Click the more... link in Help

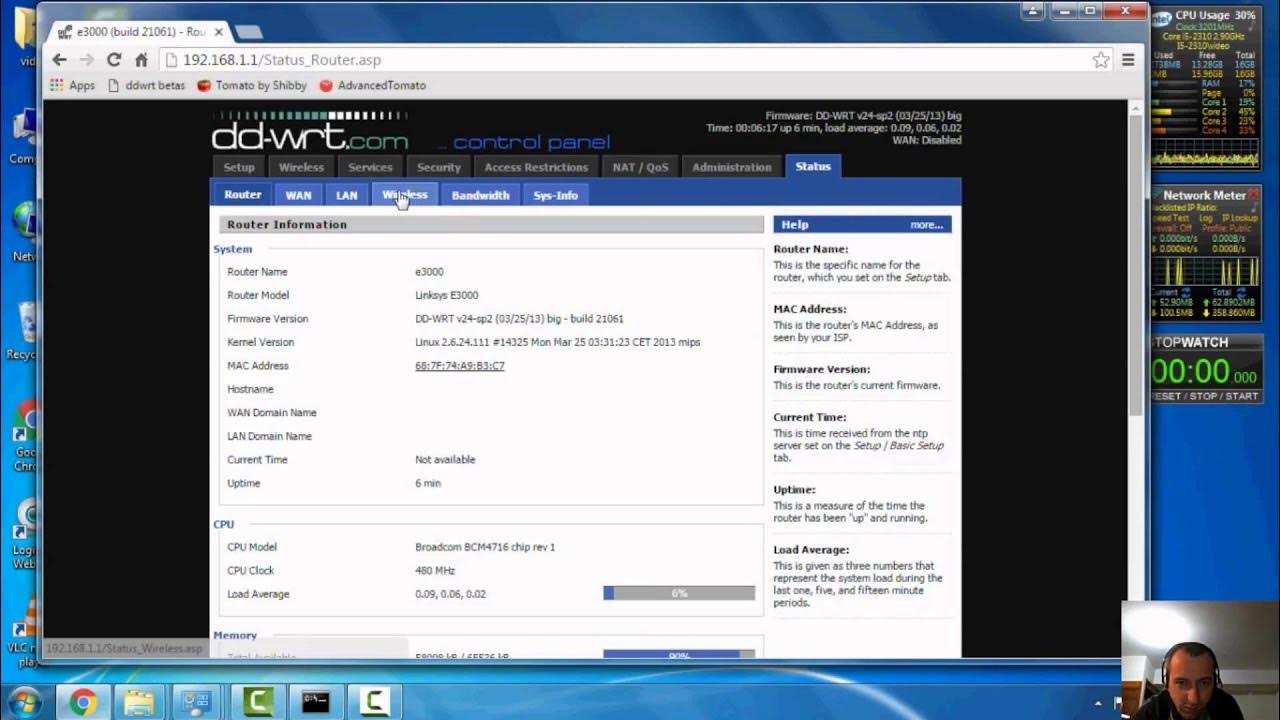point(926,225)
